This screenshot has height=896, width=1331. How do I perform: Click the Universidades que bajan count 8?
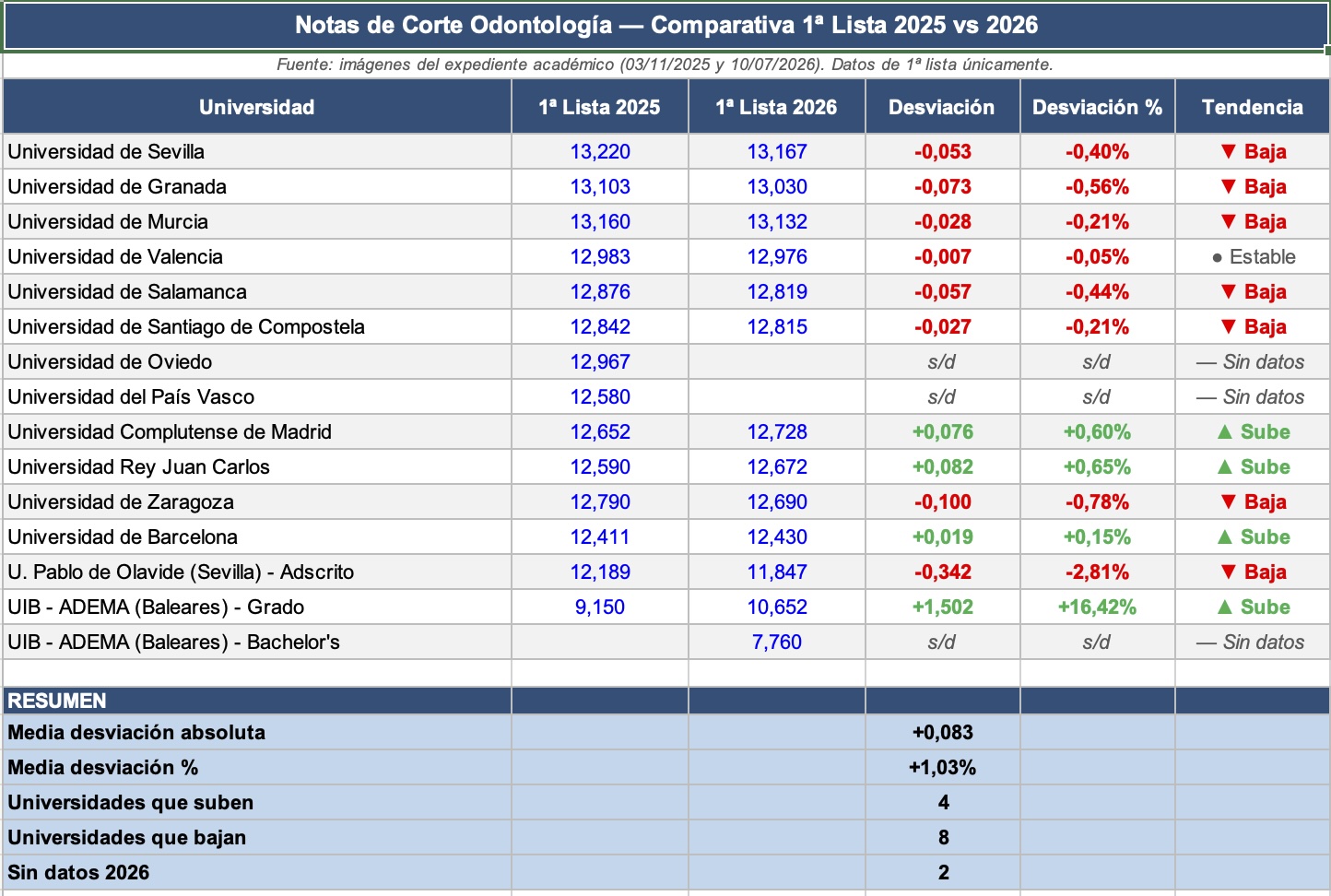942,837
